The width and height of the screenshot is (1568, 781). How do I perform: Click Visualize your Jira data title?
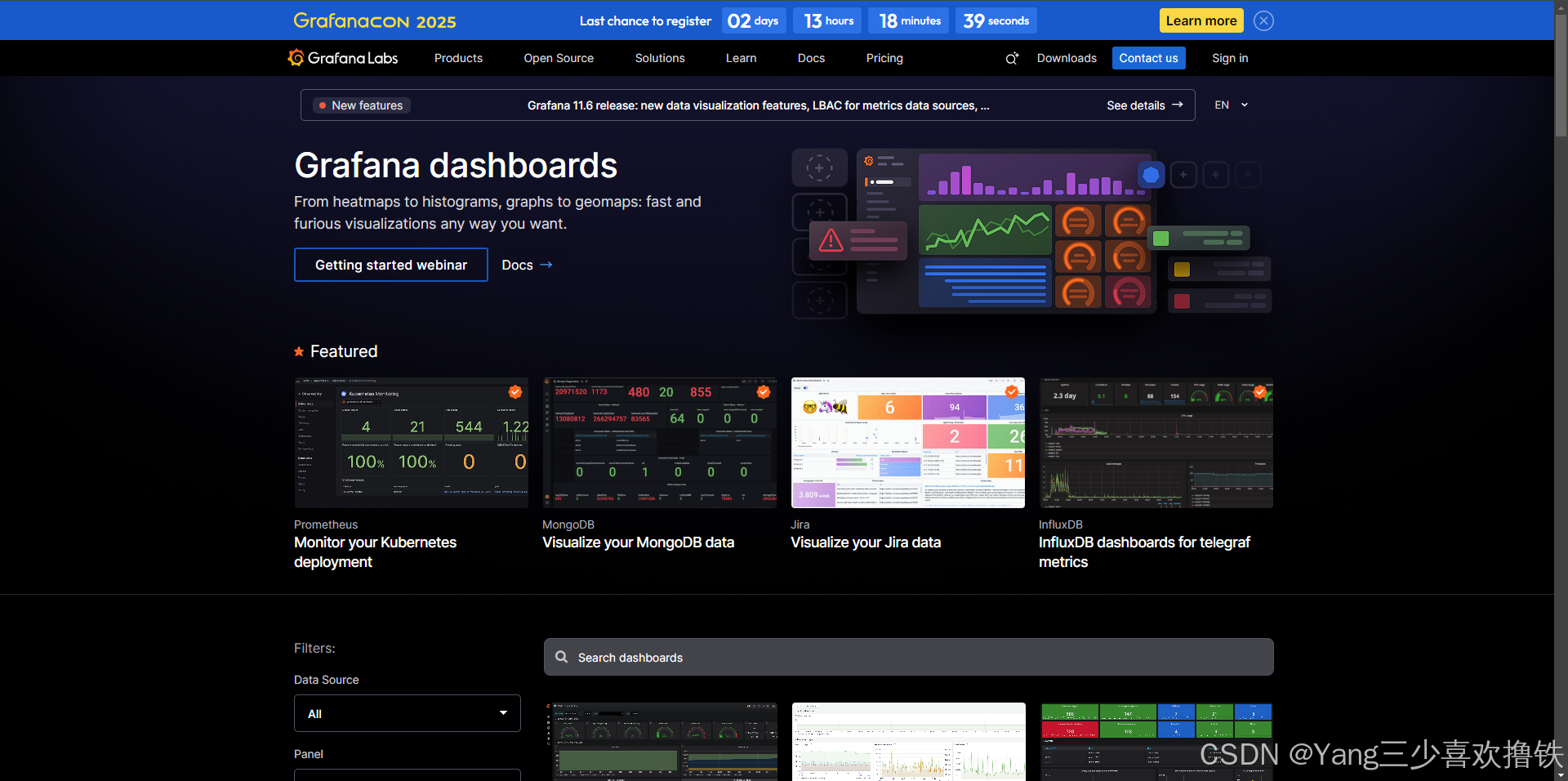click(866, 542)
